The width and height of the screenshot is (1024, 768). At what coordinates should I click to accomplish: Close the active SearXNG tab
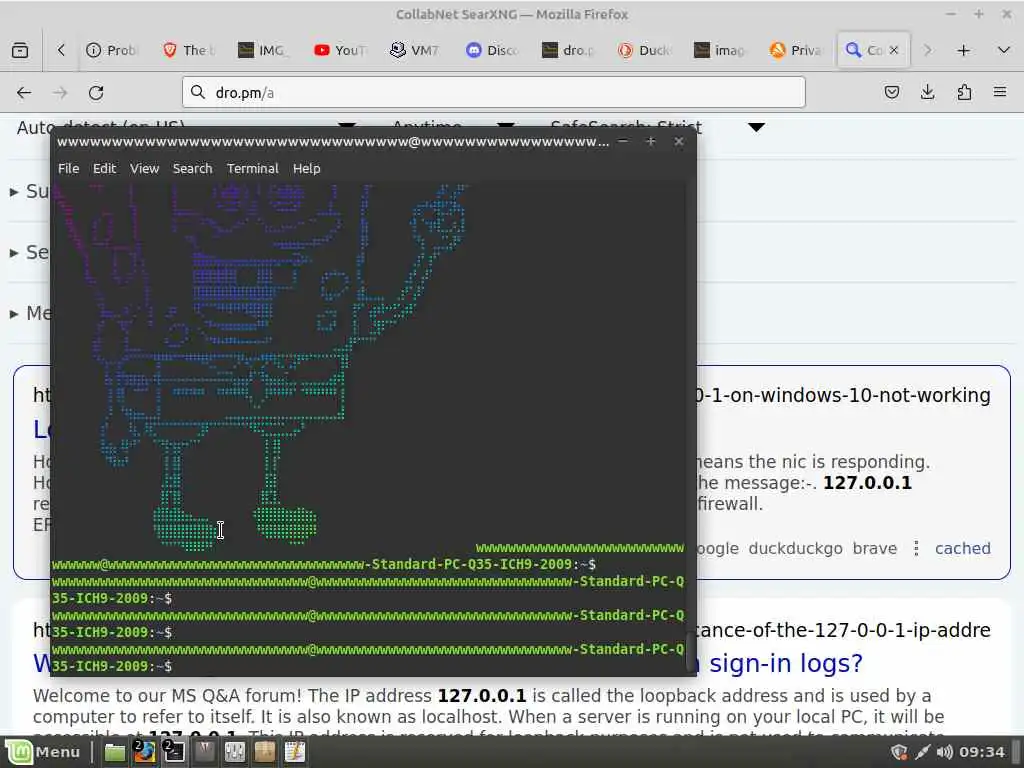[x=894, y=50]
